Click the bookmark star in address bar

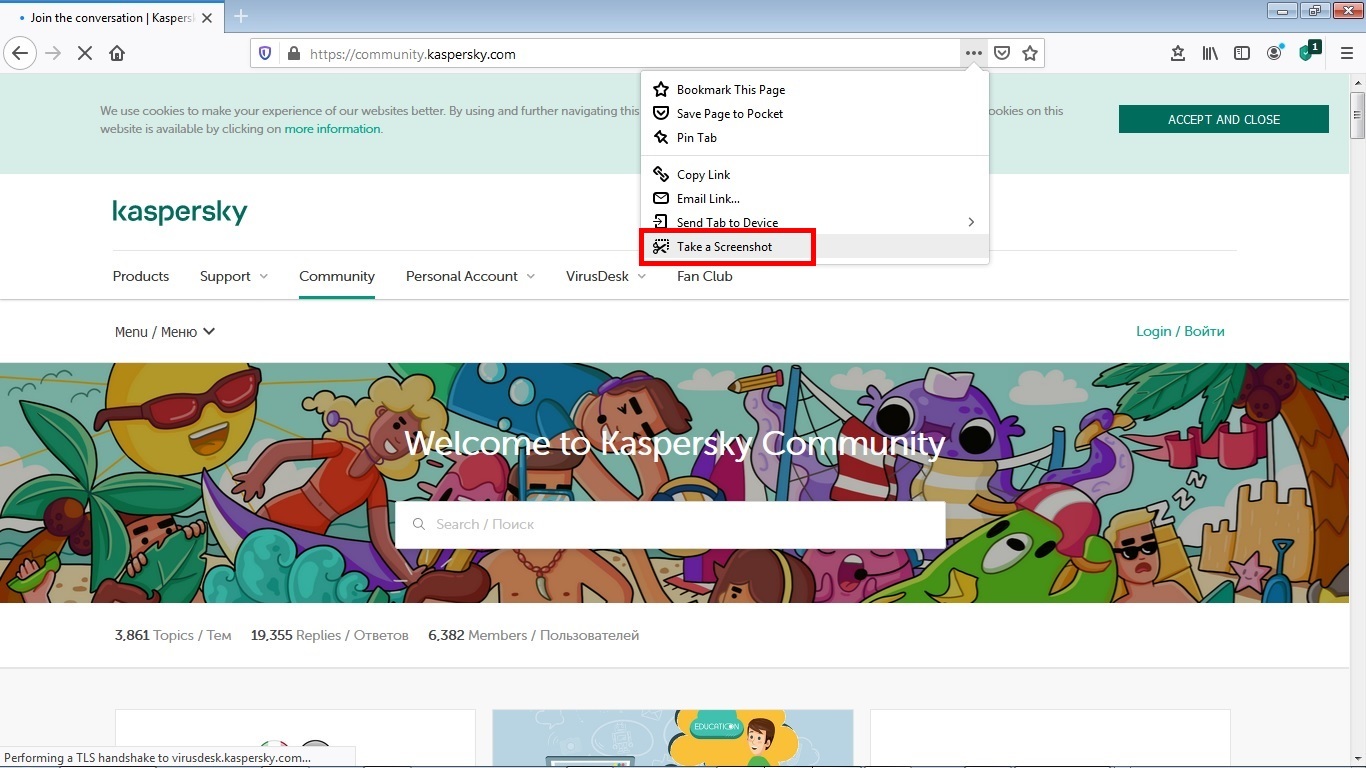click(1030, 54)
